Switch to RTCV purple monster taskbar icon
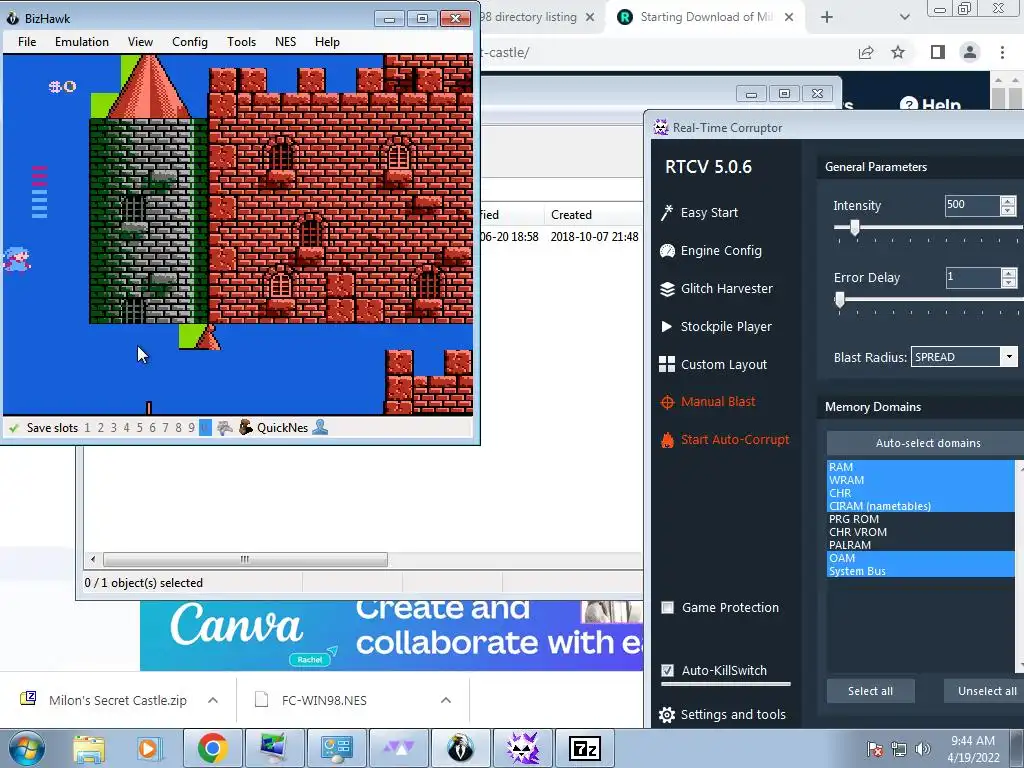 (523, 748)
